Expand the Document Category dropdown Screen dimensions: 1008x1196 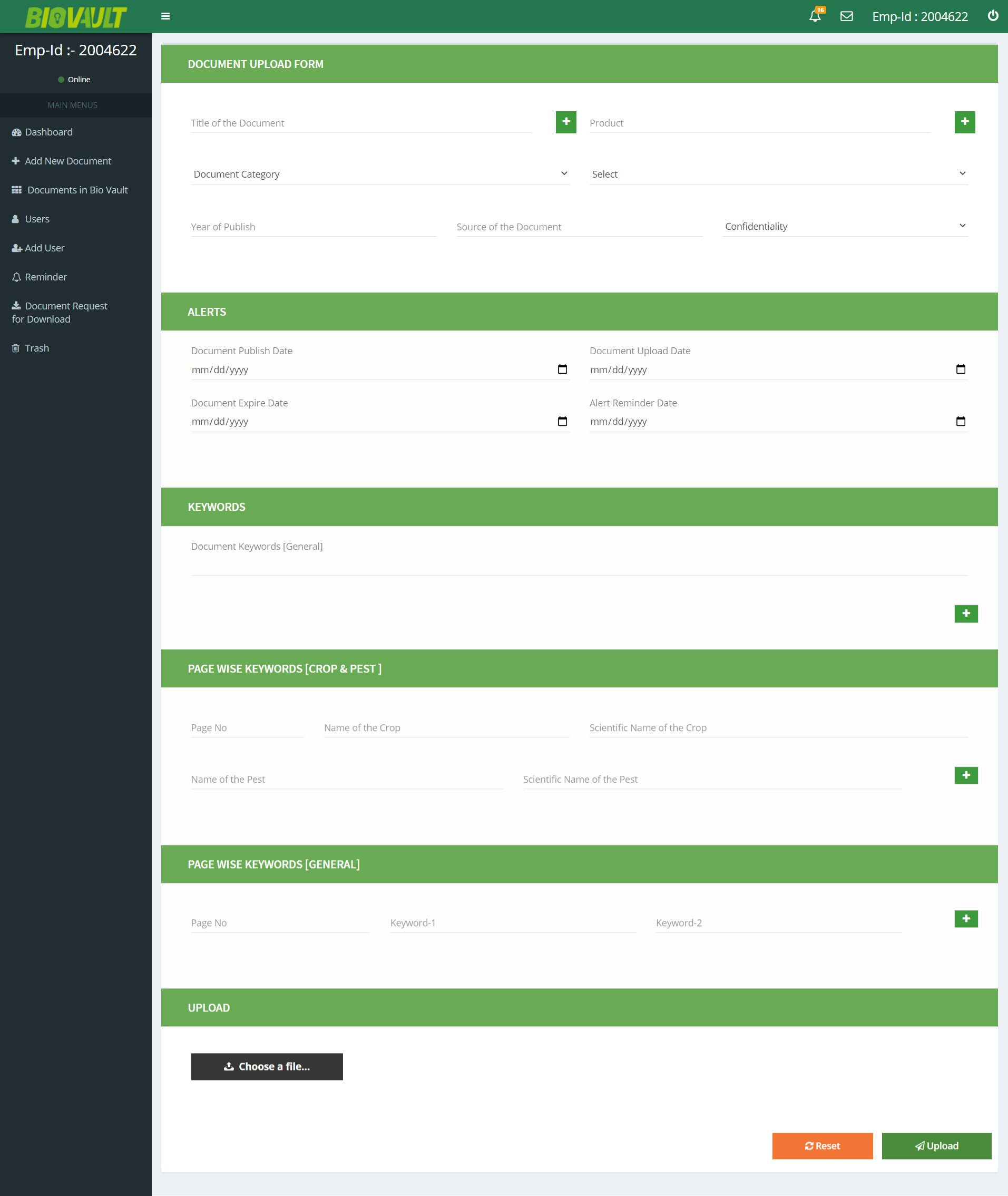coord(380,174)
